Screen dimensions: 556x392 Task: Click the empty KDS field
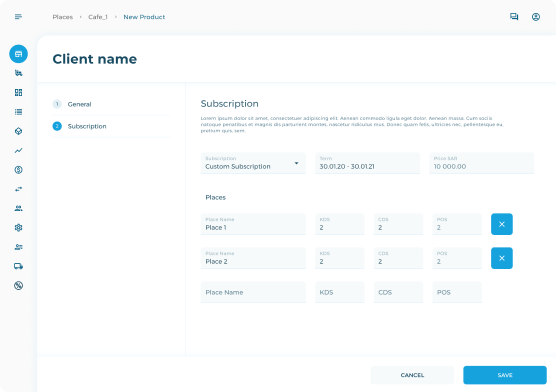click(340, 292)
